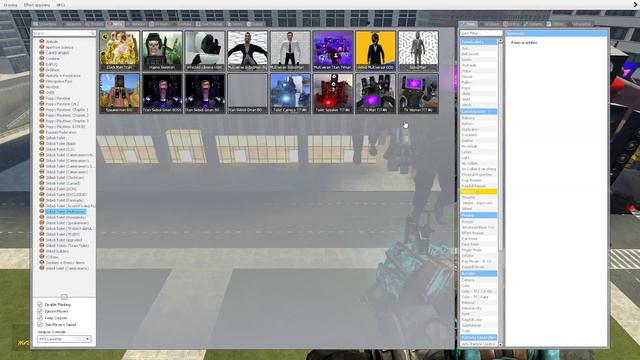Toggle the Ignore Players checkbox
Screen dimensions: 640x360
pos(40,311)
